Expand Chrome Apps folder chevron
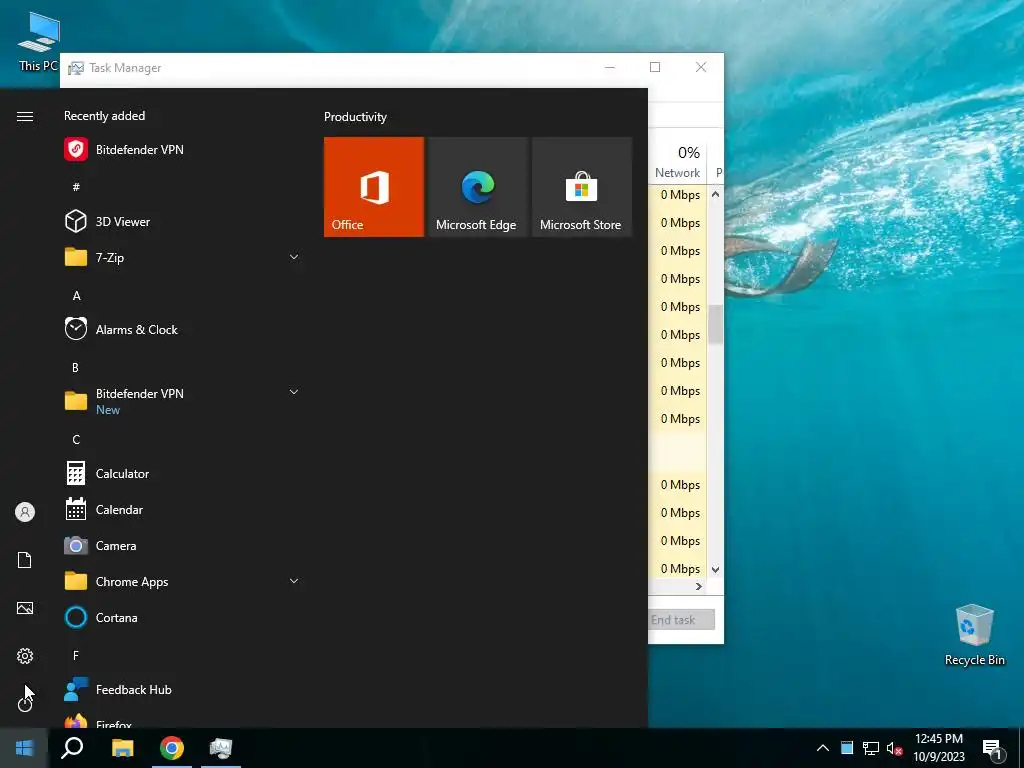 click(x=294, y=581)
